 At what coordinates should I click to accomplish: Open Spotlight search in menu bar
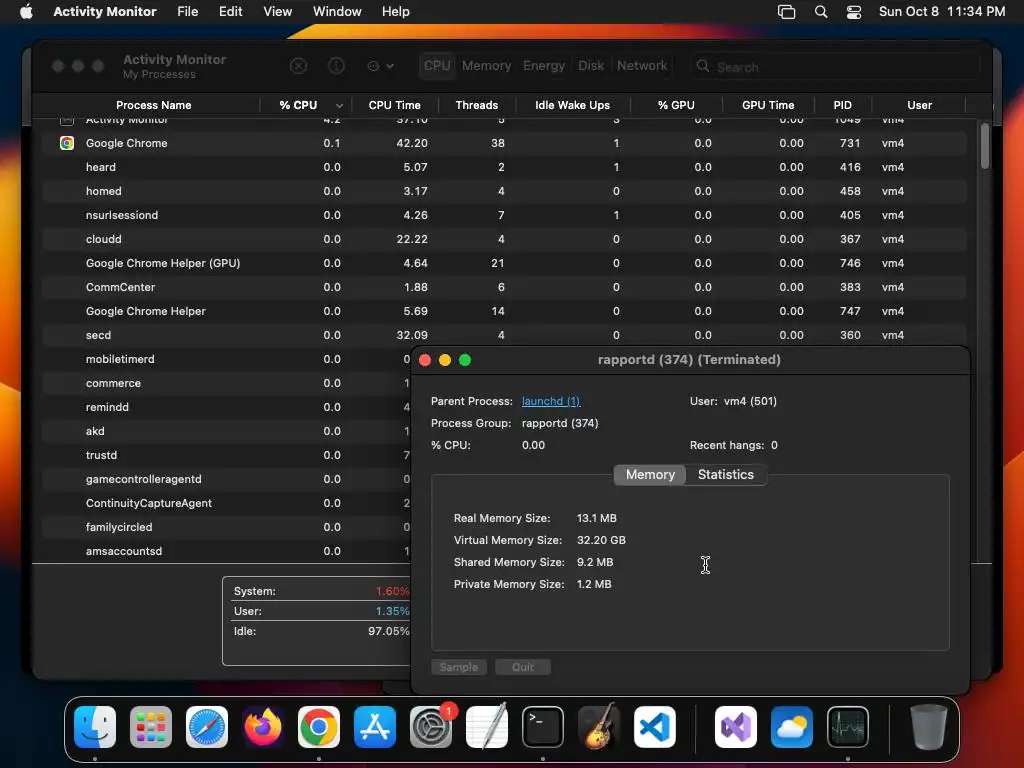pyautogui.click(x=821, y=12)
